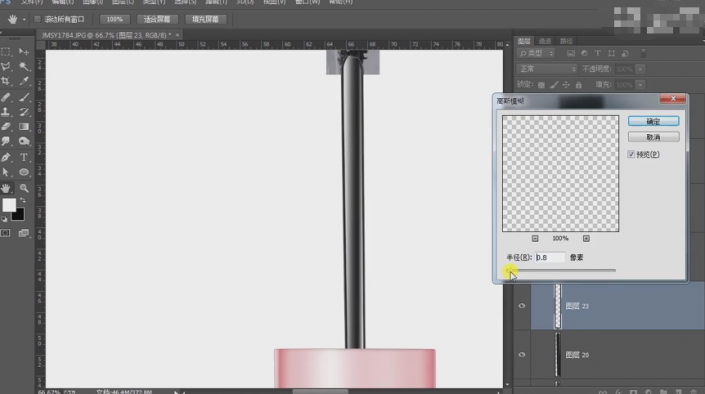
Task: Select the Zoom tool
Action: point(24,188)
